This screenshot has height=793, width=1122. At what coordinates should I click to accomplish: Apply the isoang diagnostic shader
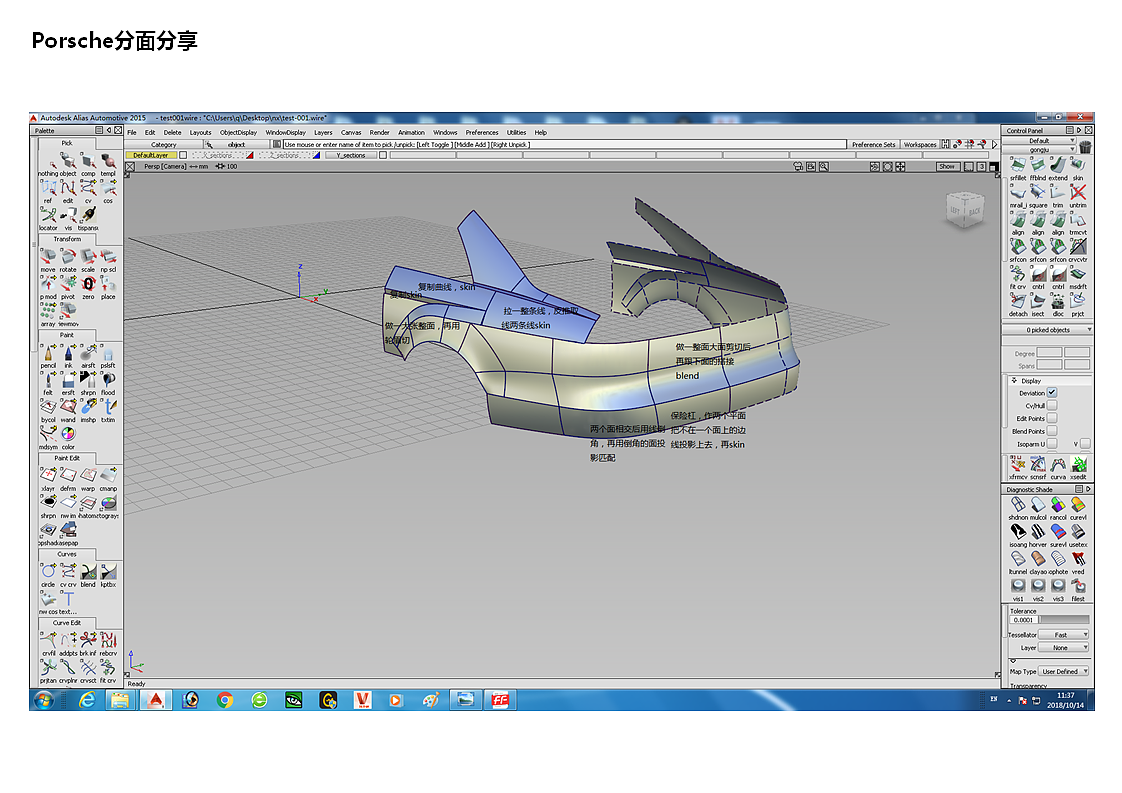coord(1018,532)
